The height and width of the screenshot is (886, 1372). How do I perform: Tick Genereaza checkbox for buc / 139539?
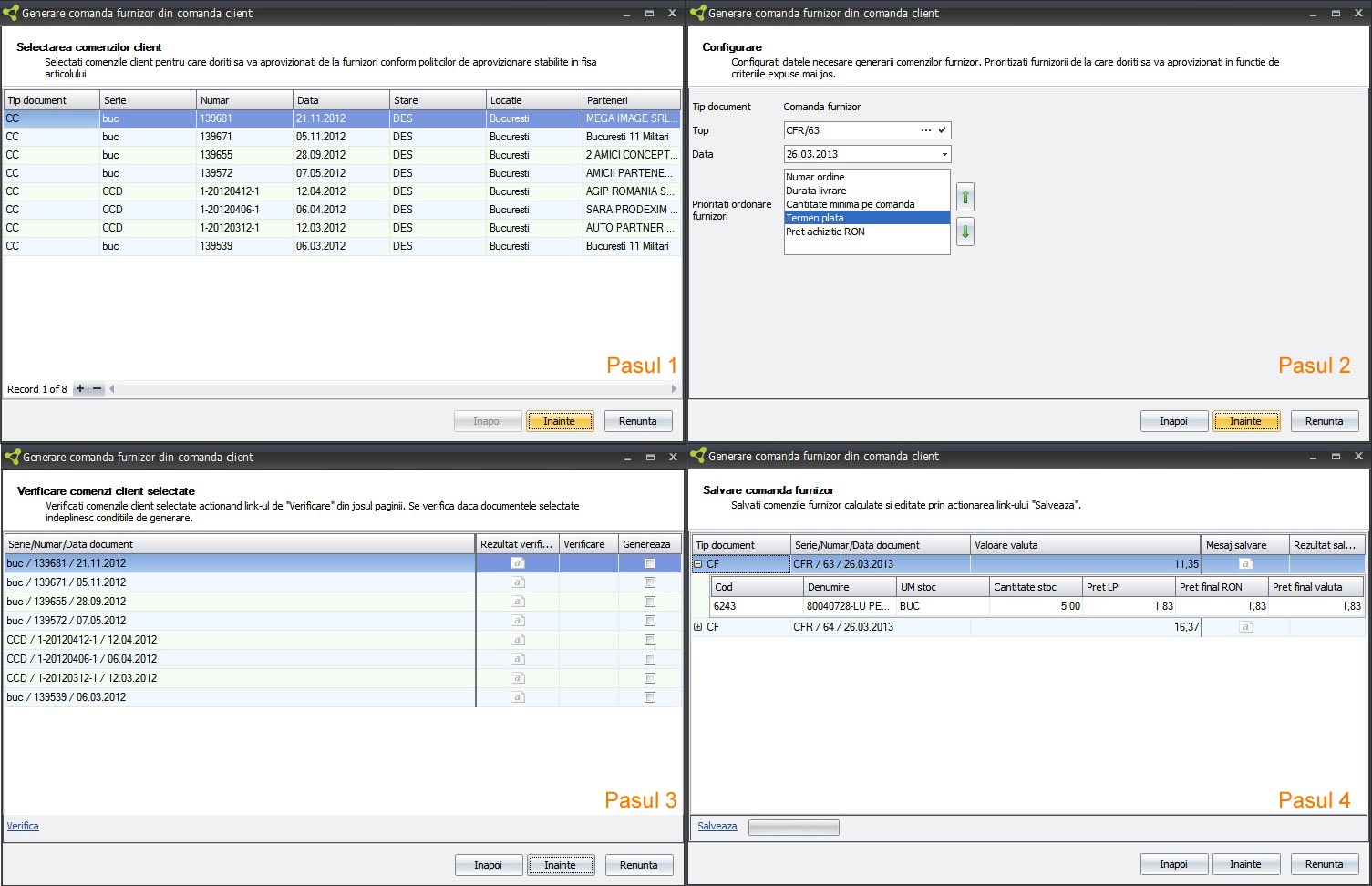(650, 697)
